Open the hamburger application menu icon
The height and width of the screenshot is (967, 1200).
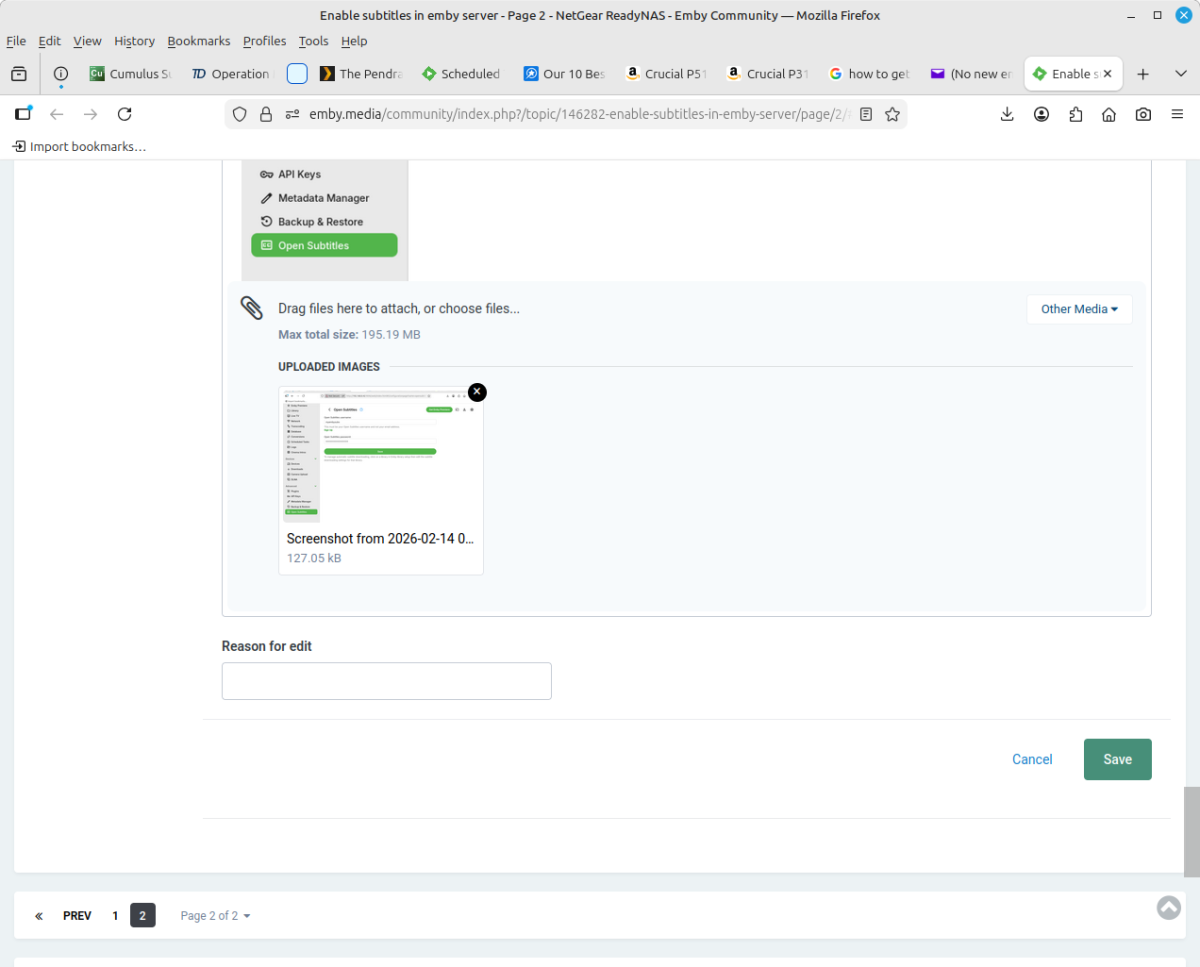click(x=1177, y=114)
